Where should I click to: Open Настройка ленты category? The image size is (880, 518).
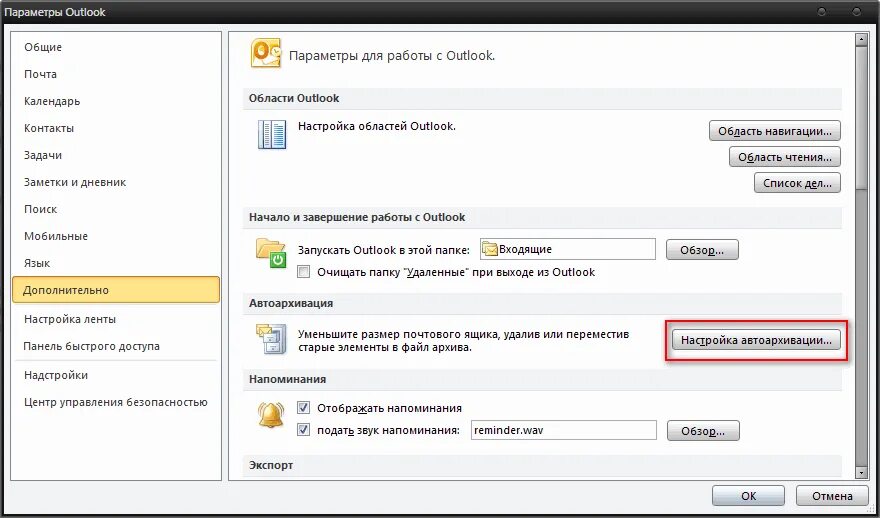[x=116, y=319]
